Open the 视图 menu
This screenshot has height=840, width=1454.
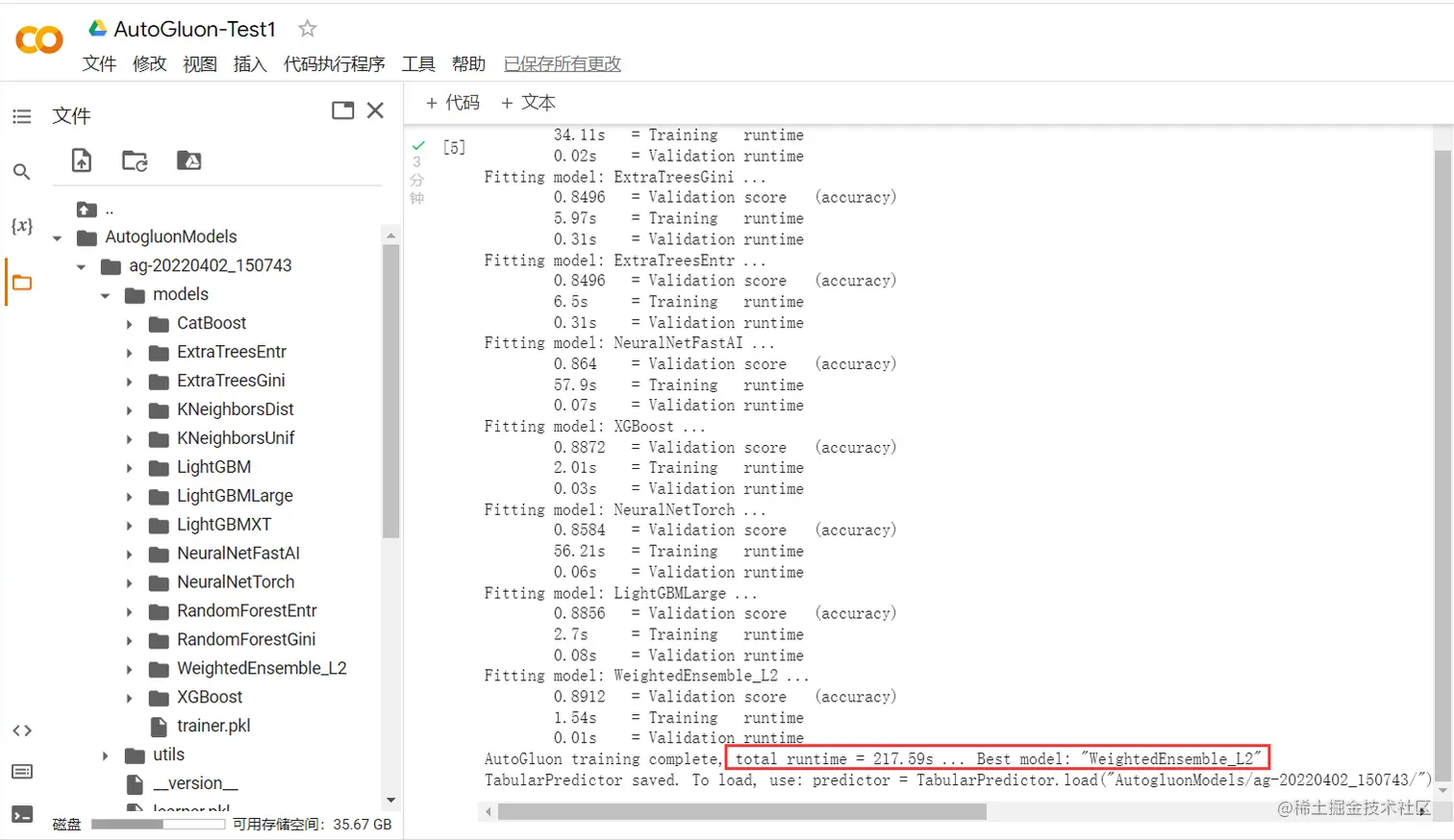point(199,63)
